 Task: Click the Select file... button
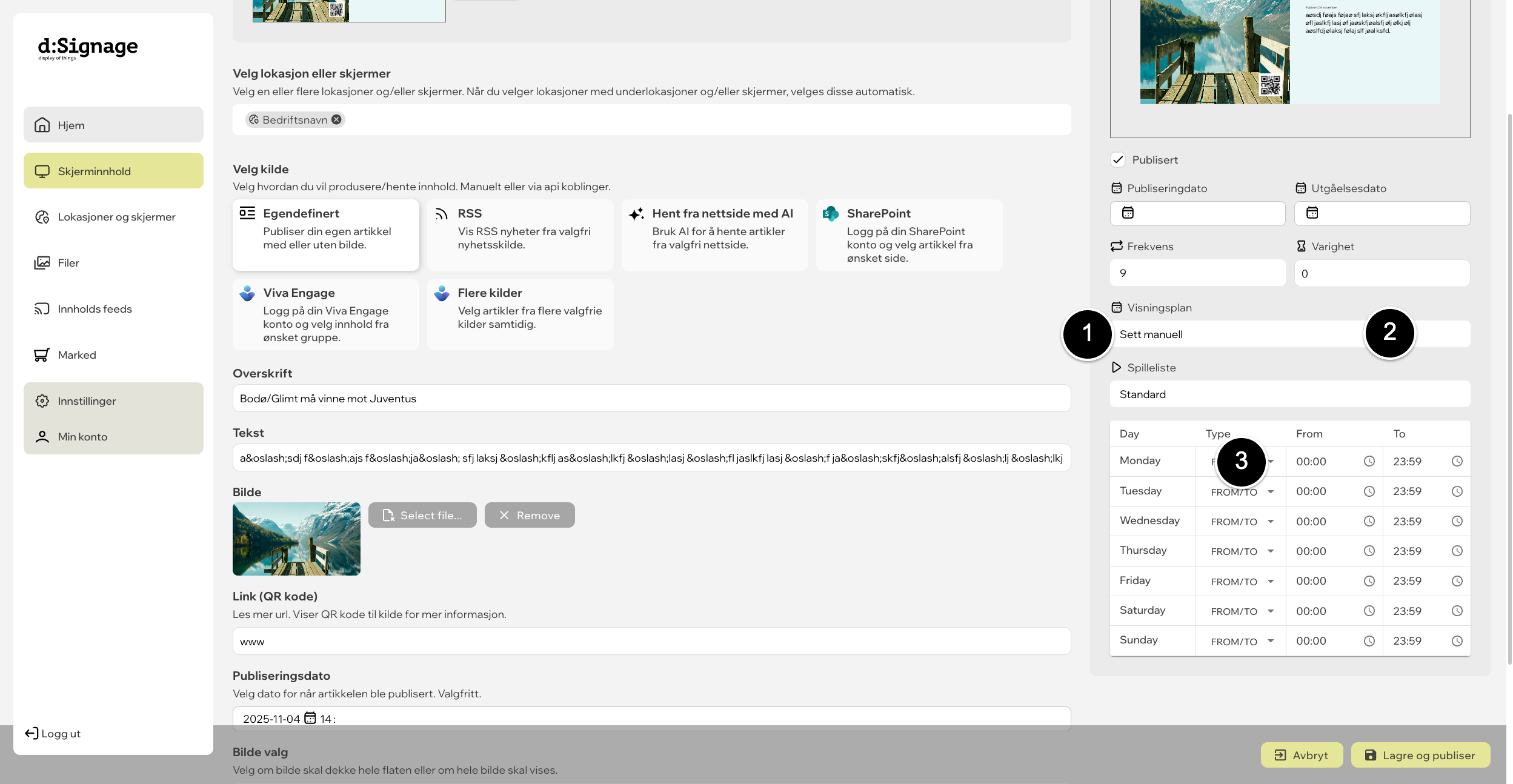tap(422, 515)
